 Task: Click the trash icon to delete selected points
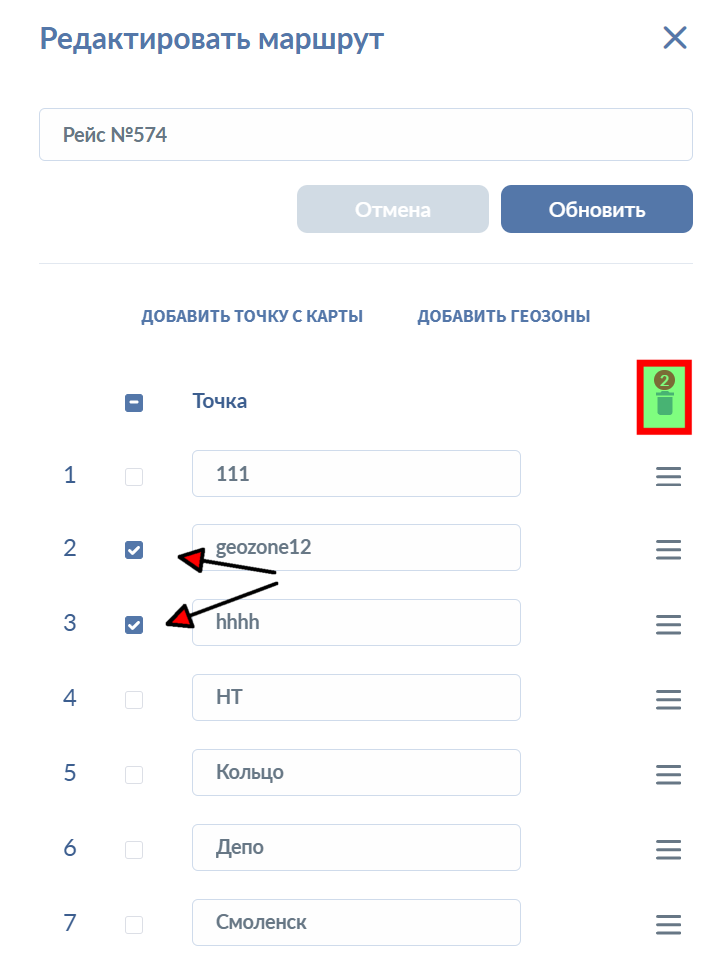coord(665,403)
